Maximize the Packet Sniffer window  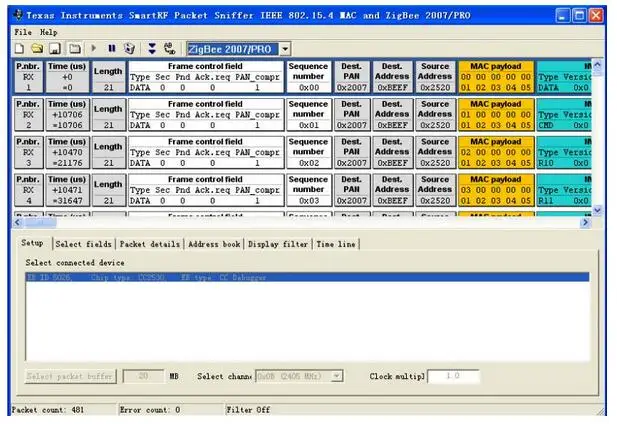click(579, 16)
